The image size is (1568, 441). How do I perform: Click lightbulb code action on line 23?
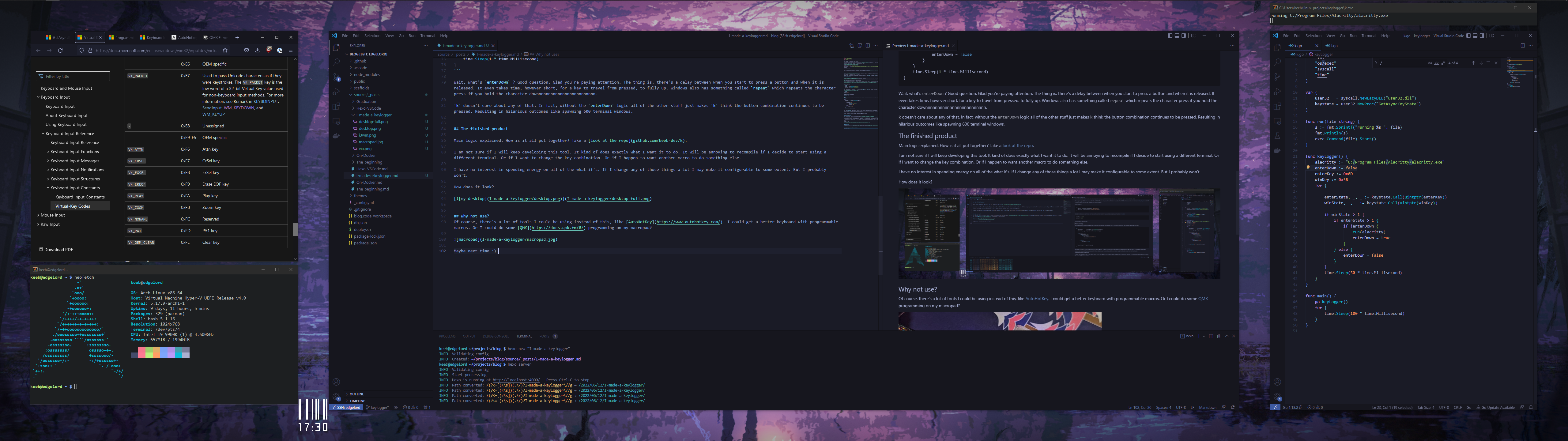point(1307,168)
